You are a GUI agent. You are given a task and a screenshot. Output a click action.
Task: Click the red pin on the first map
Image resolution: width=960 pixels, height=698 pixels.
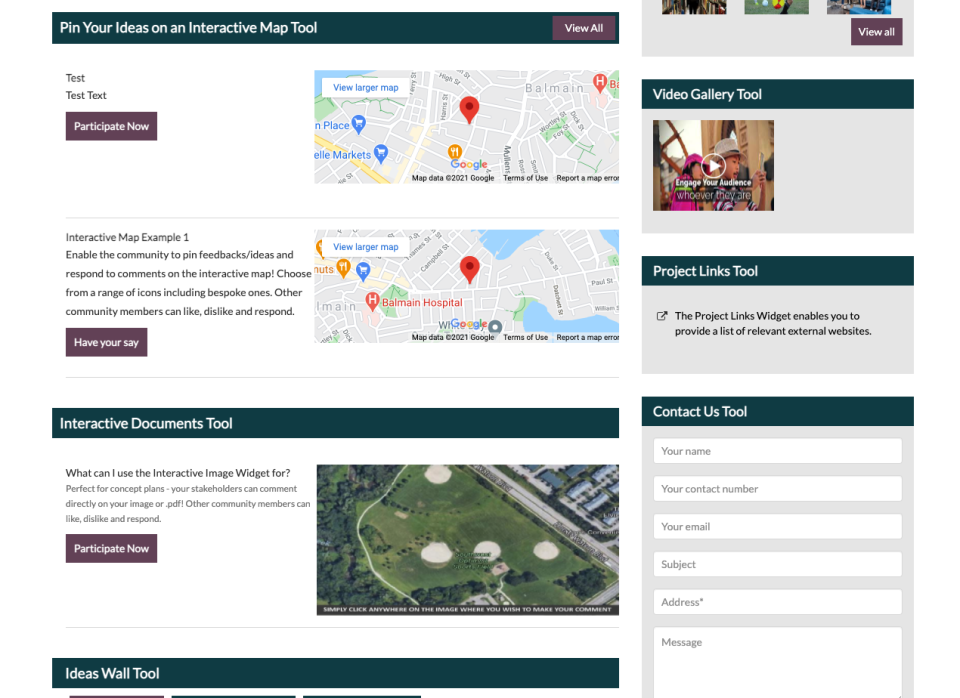[469, 108]
